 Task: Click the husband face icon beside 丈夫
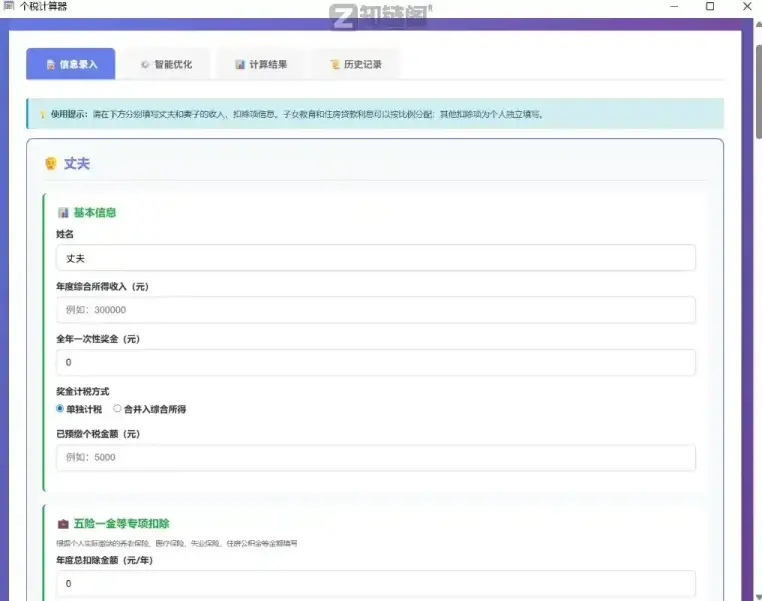[51, 163]
